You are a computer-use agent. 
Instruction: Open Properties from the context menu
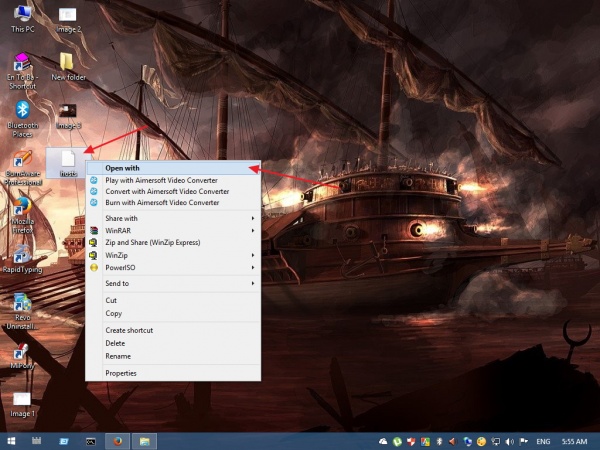(x=173, y=373)
